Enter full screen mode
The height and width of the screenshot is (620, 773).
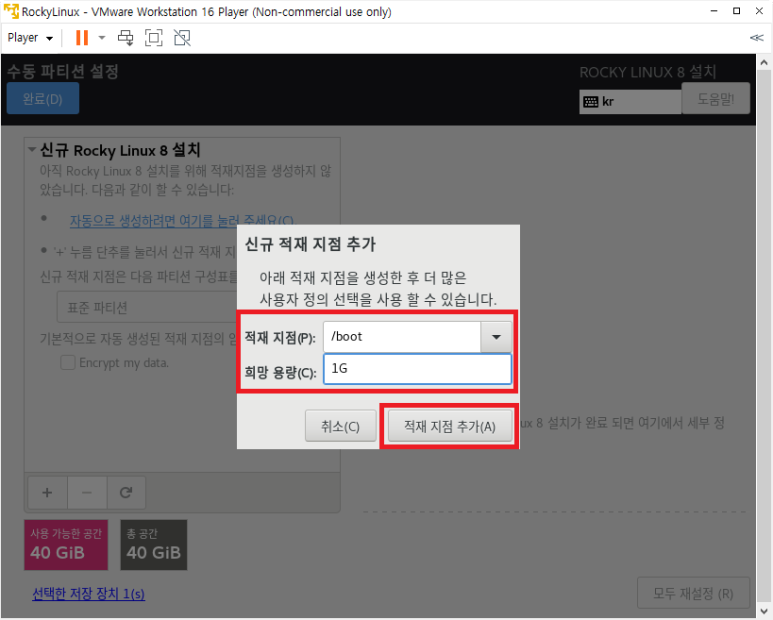(x=154, y=38)
